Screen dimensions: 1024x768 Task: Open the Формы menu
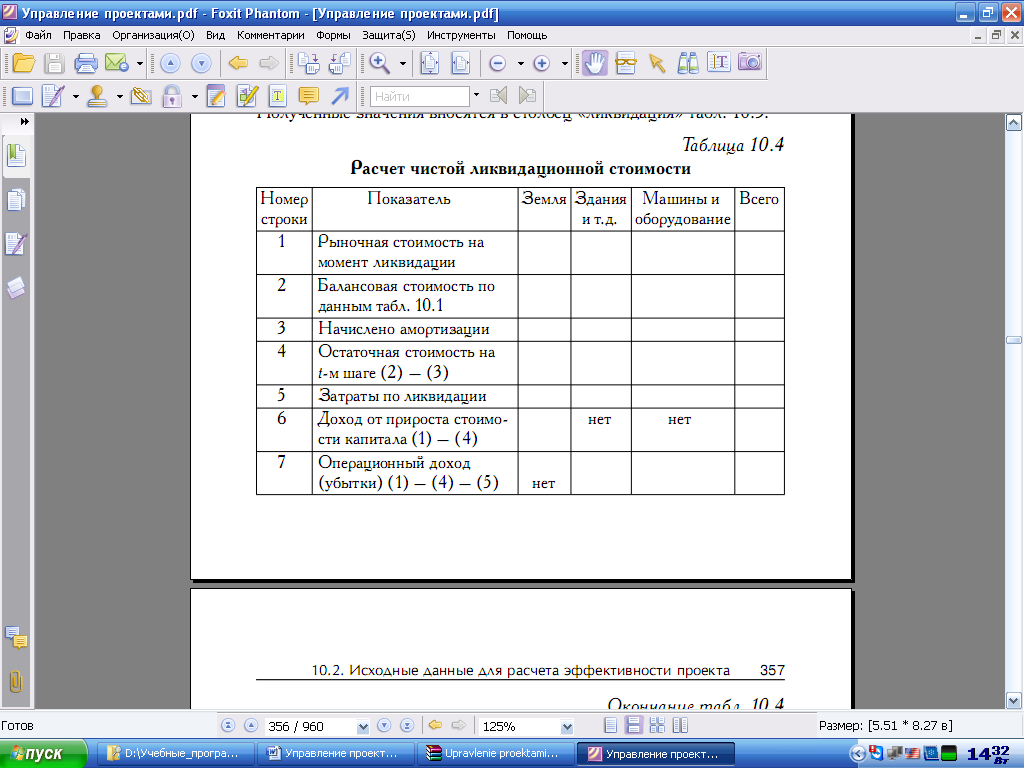(333, 35)
